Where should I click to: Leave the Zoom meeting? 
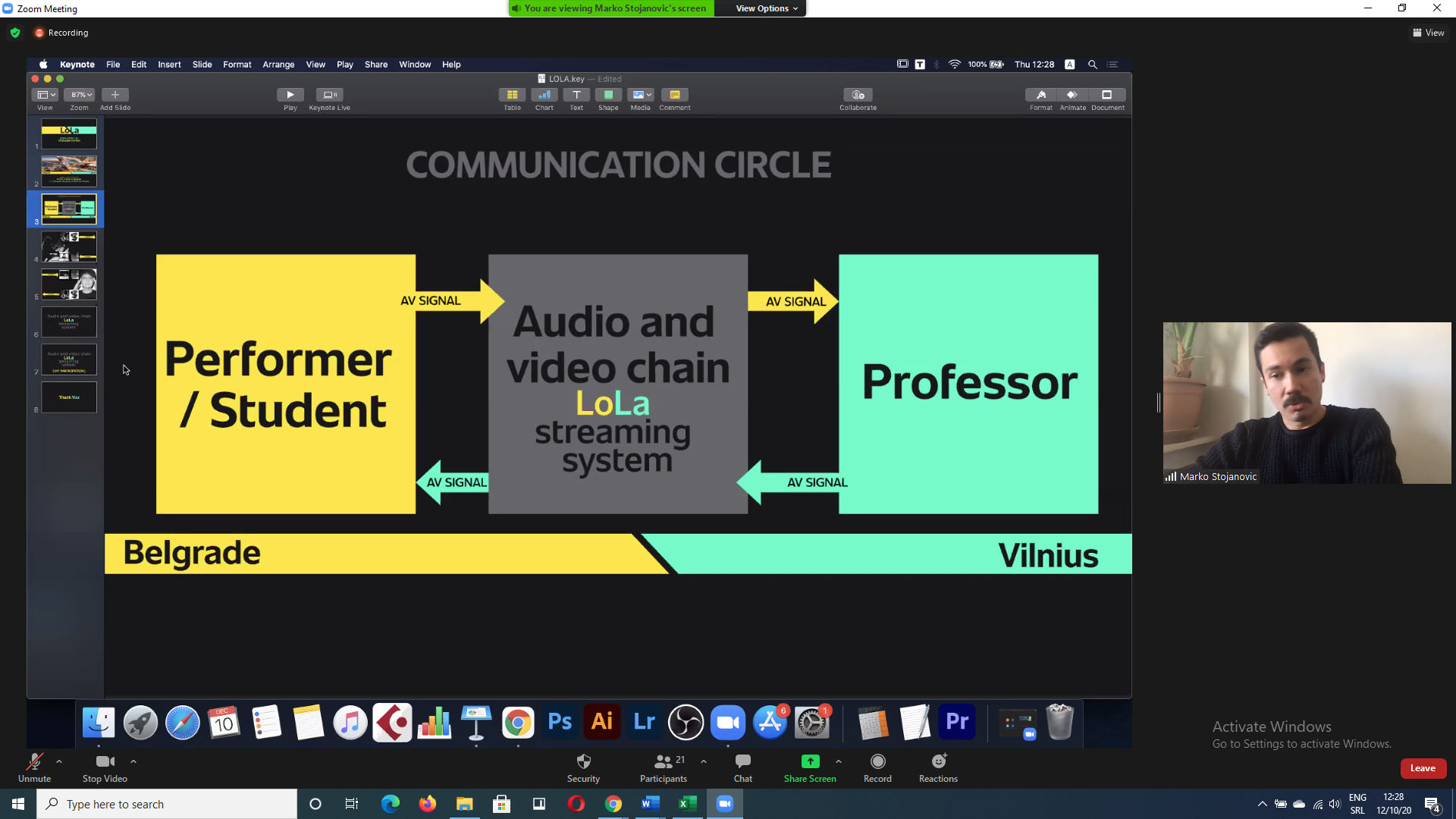coord(1423,768)
